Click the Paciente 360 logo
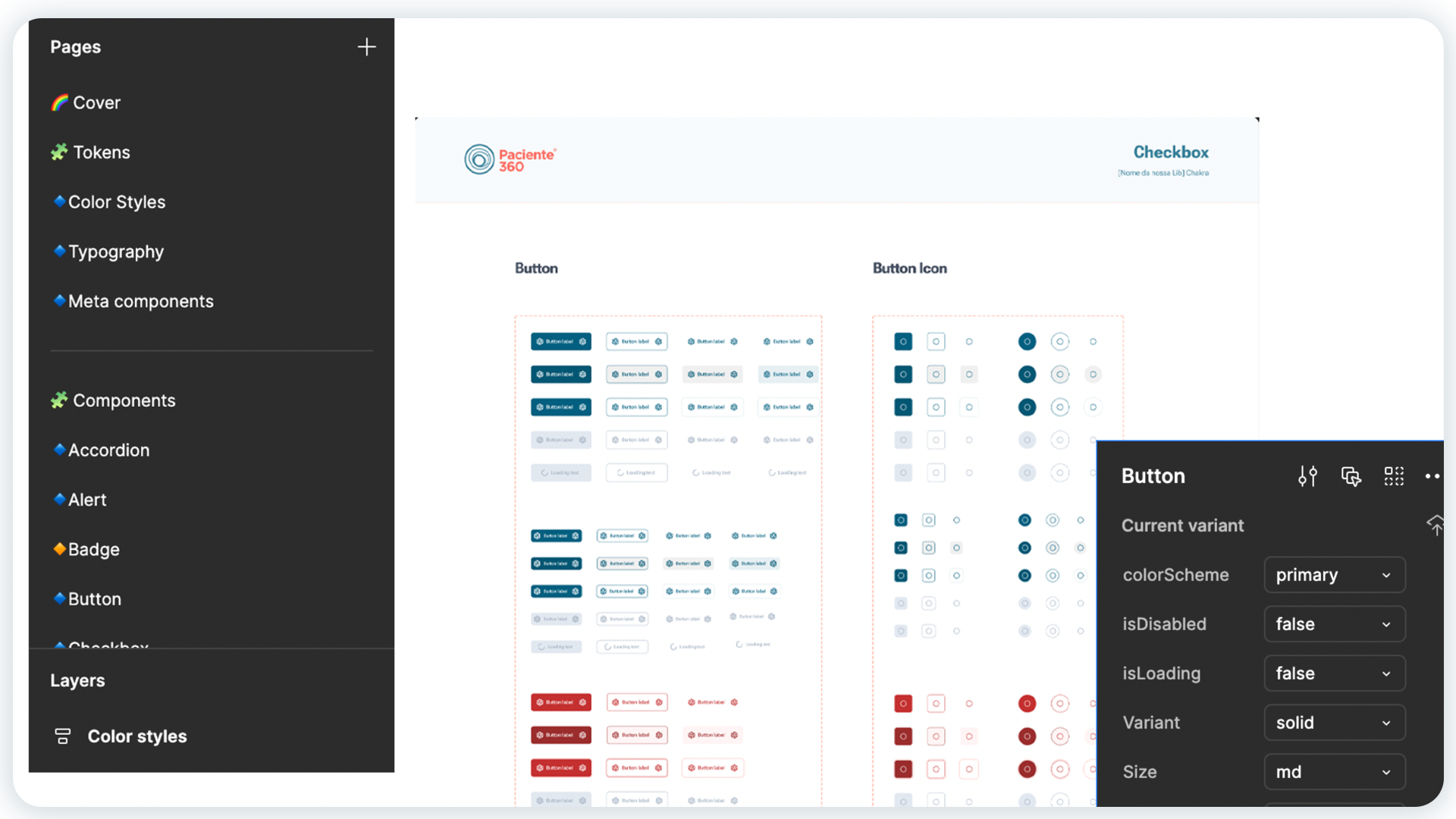This screenshot has width=1456, height=819. [510, 159]
